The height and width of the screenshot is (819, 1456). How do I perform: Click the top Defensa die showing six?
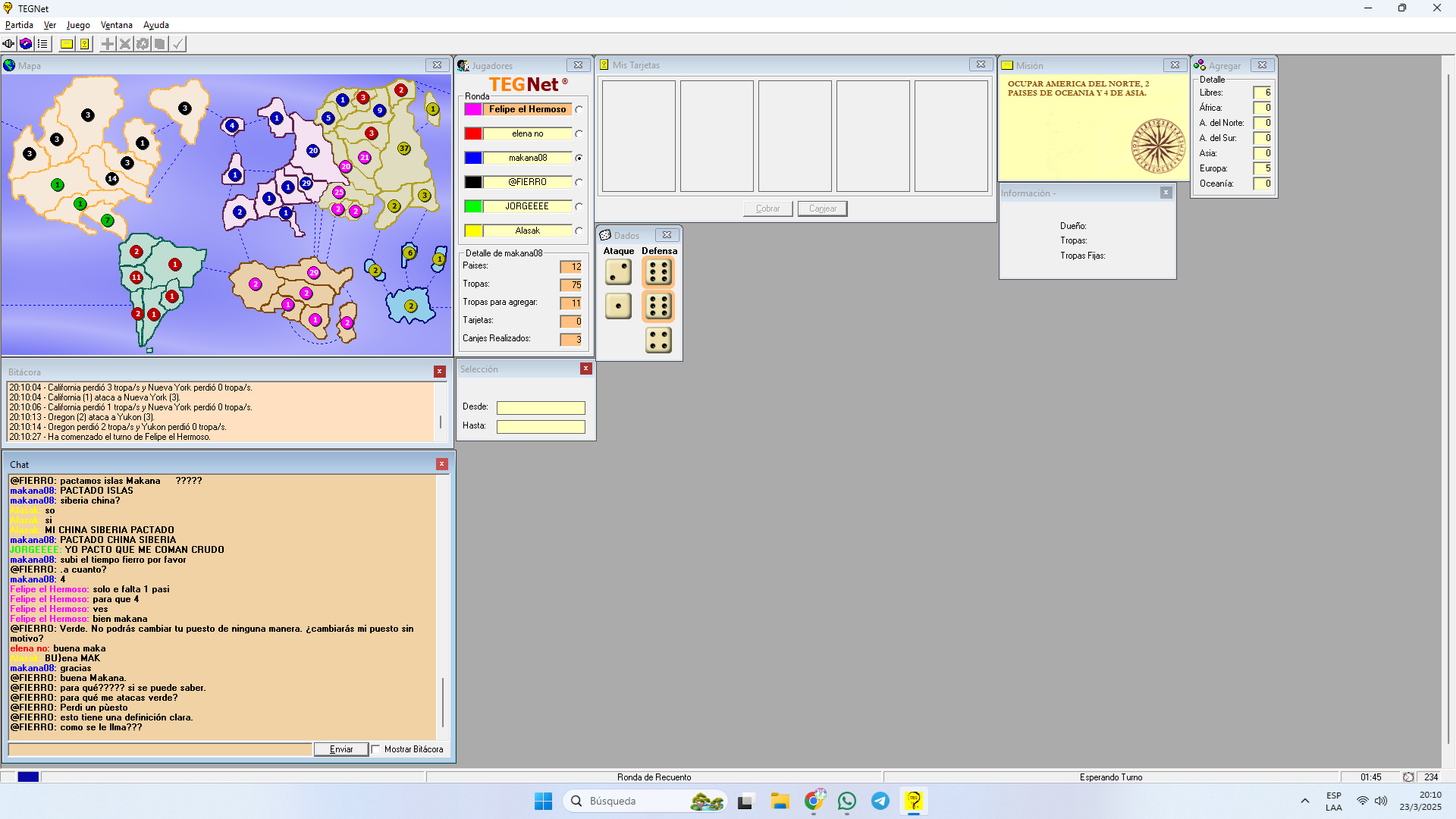658,271
